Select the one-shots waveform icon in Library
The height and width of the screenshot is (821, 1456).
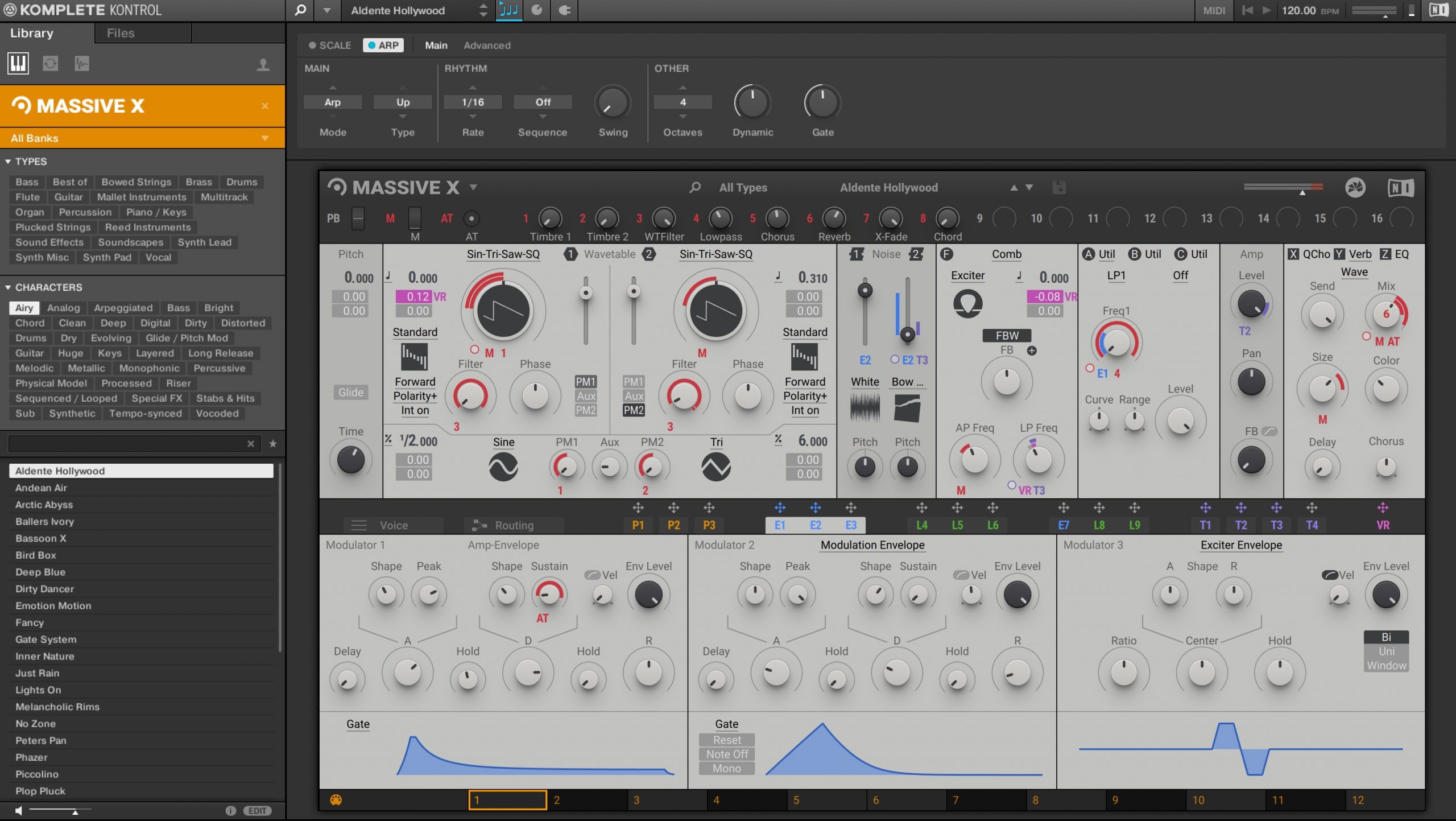pyautogui.click(x=82, y=63)
